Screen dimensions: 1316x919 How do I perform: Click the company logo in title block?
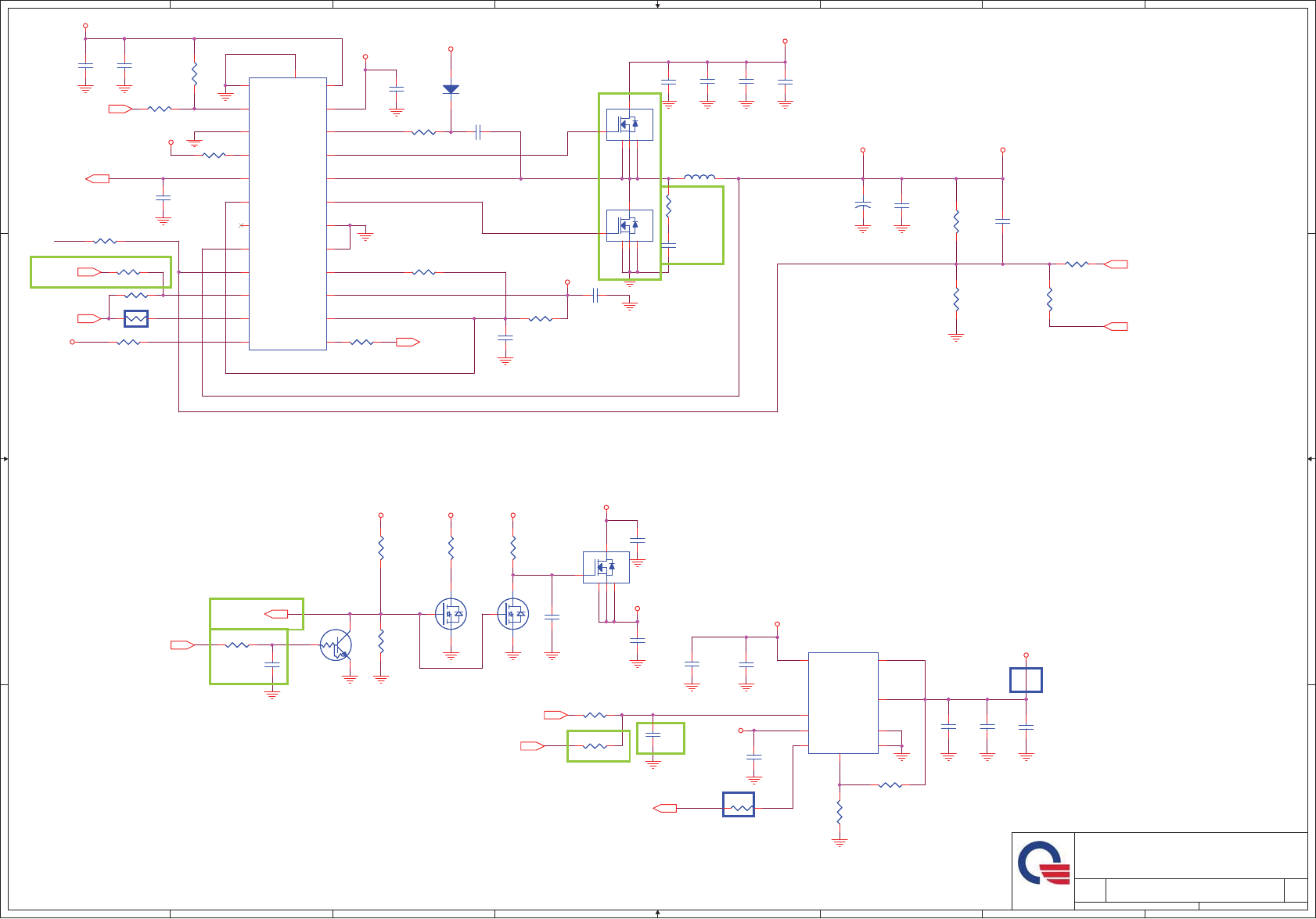[1044, 863]
